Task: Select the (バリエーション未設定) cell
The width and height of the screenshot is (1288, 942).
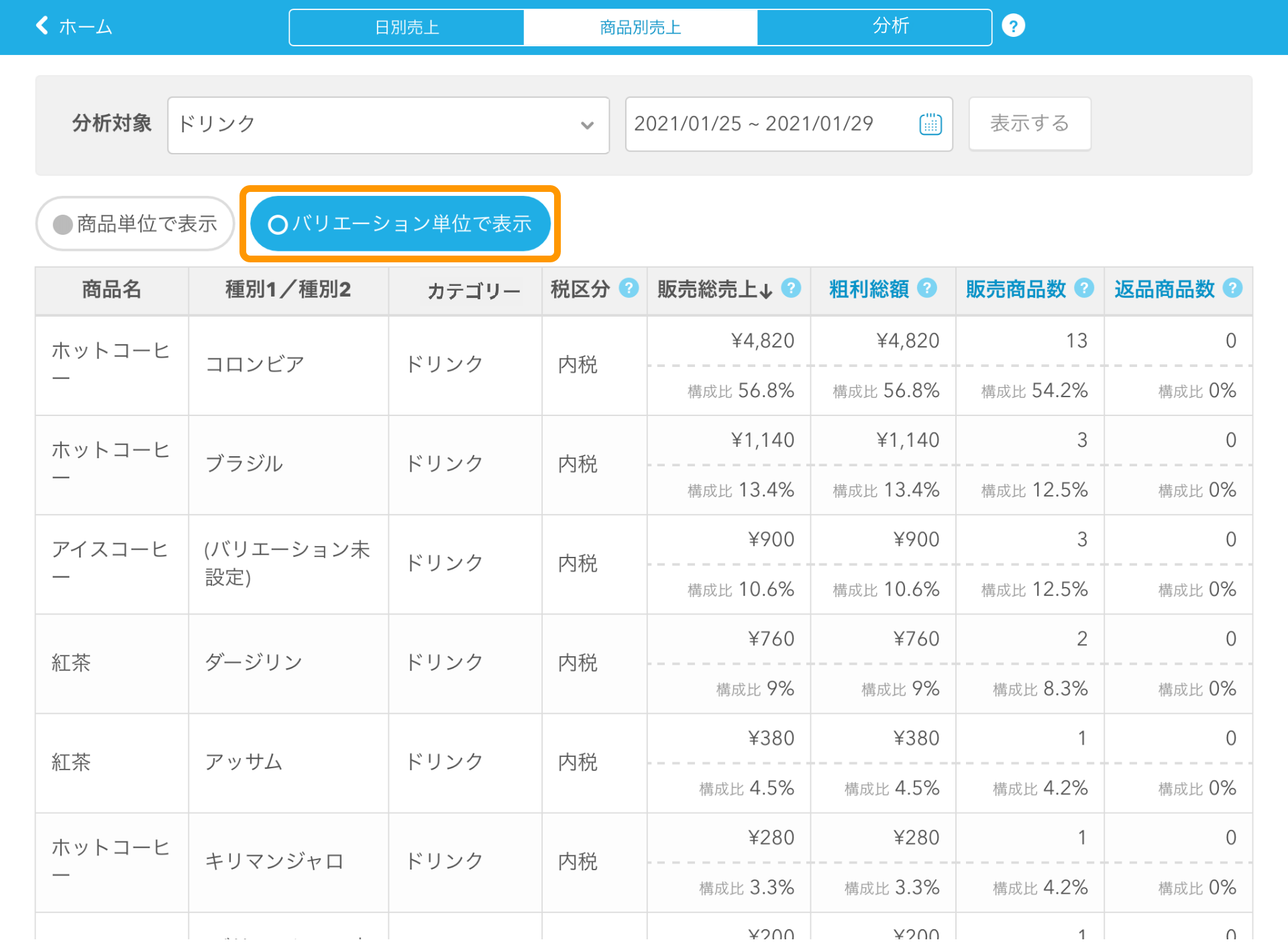Action: pos(288,564)
